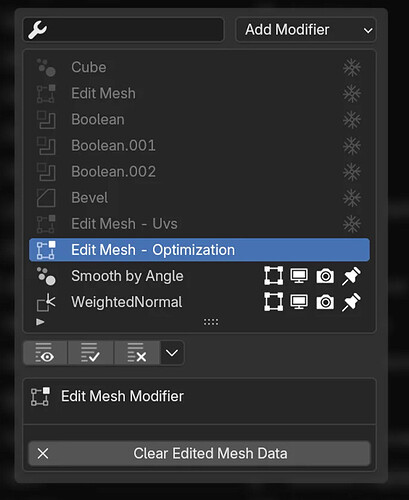Open the Add Modifier dropdown
Screen dimensions: 409x500
coord(306,30)
